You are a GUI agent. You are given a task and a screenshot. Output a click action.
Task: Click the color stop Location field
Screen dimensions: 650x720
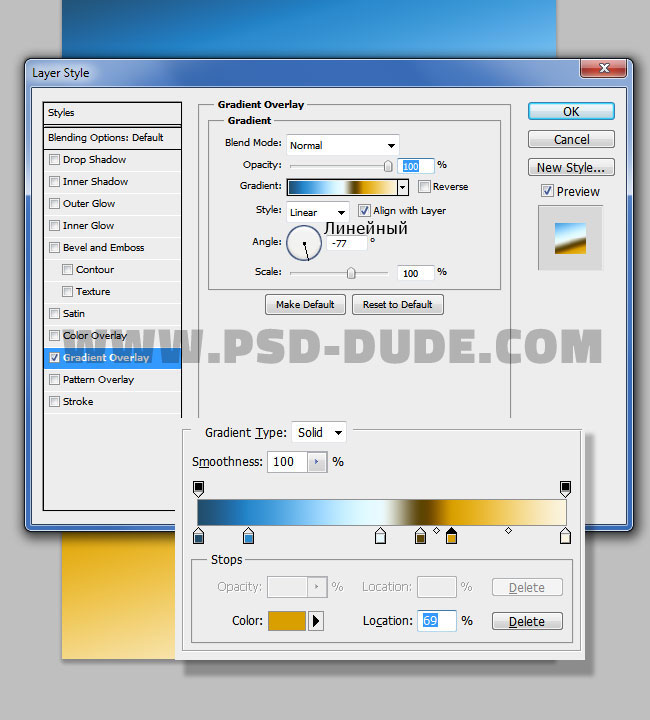pos(437,621)
